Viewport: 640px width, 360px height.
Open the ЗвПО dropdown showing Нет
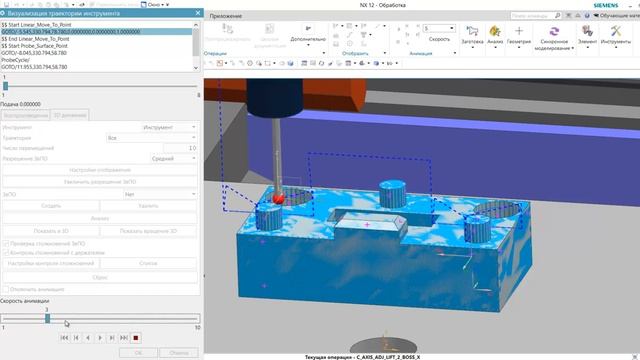(160, 194)
